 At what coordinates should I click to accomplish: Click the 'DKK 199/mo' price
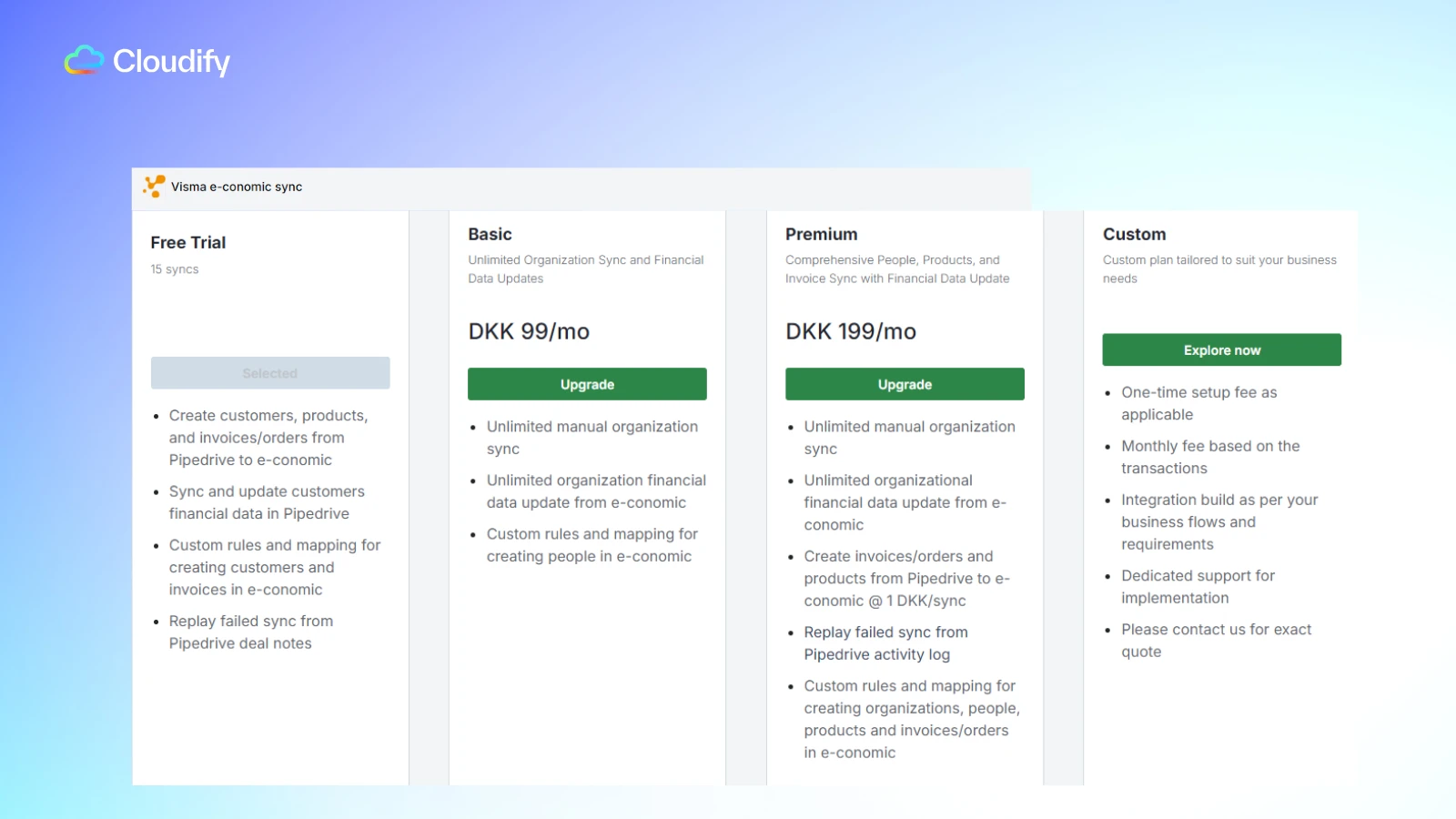pyautogui.click(x=851, y=331)
